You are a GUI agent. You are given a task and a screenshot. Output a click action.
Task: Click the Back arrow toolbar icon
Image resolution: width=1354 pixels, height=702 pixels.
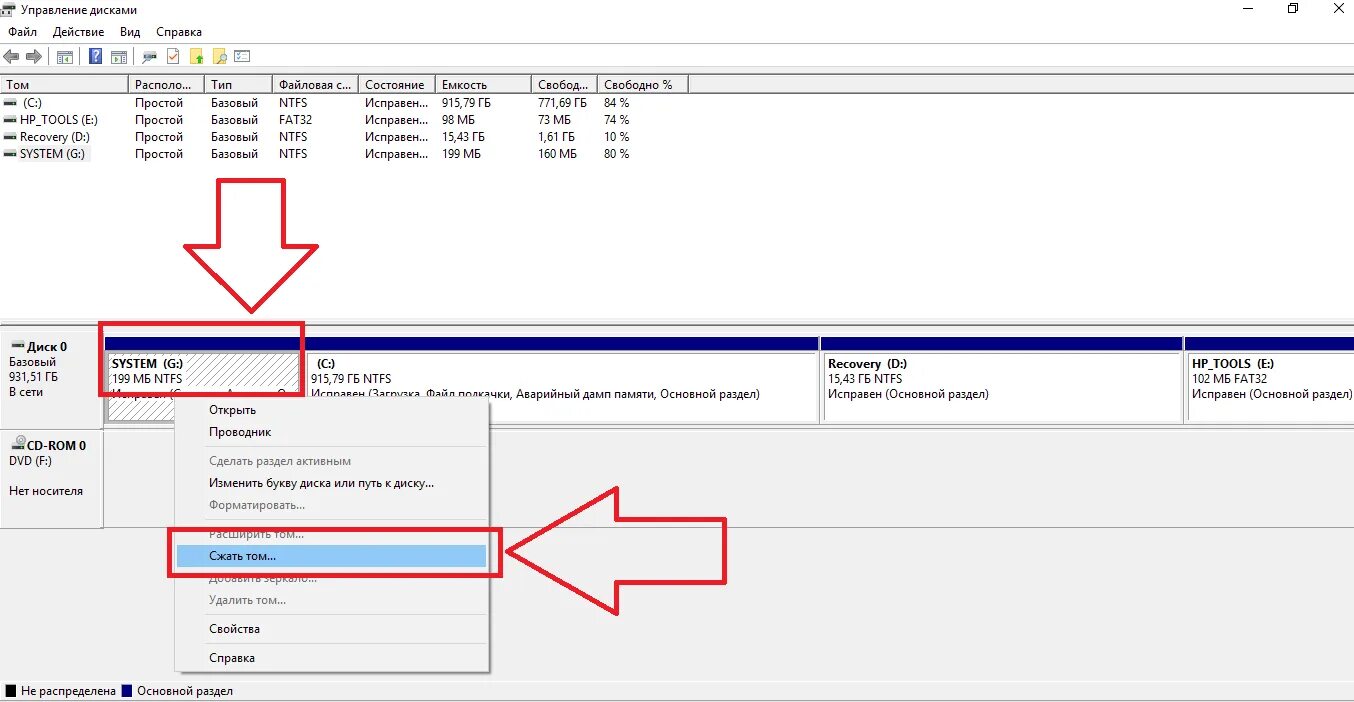pos(12,57)
